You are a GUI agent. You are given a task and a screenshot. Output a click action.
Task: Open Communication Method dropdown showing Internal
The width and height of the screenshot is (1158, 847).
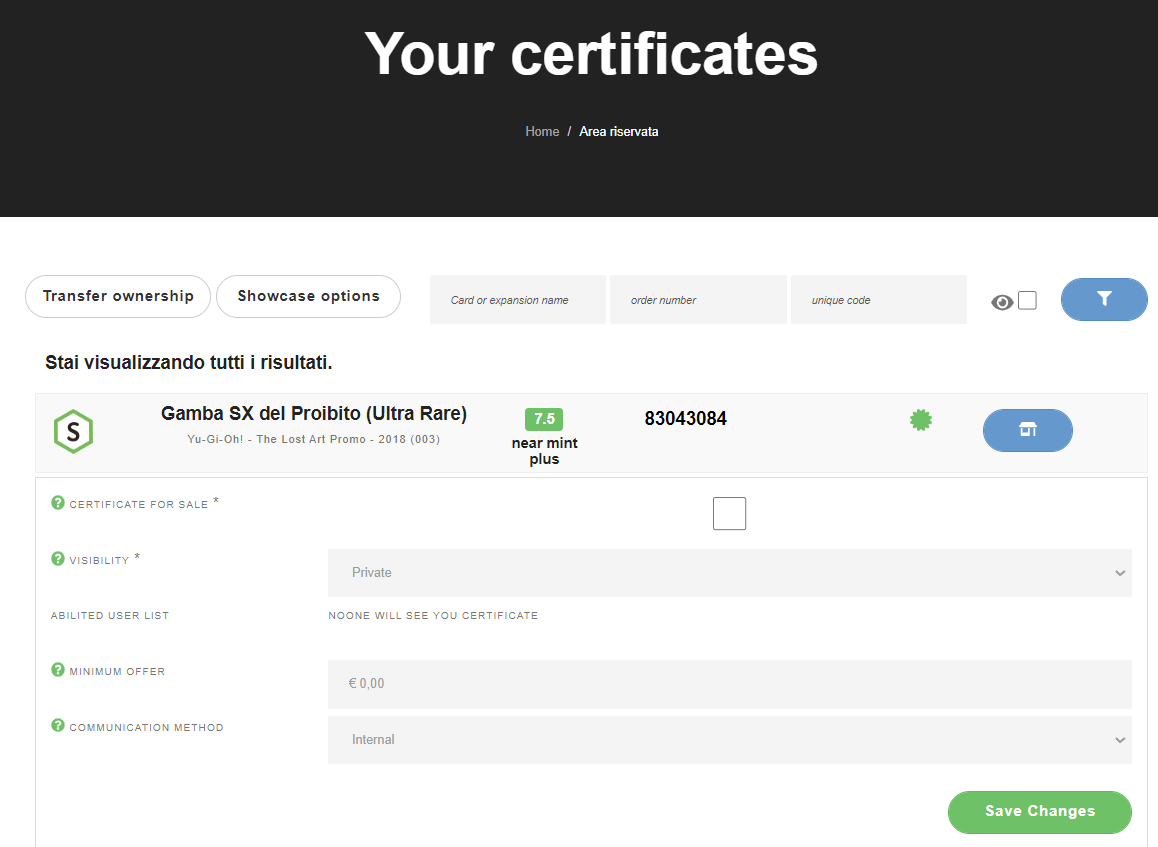[730, 740]
